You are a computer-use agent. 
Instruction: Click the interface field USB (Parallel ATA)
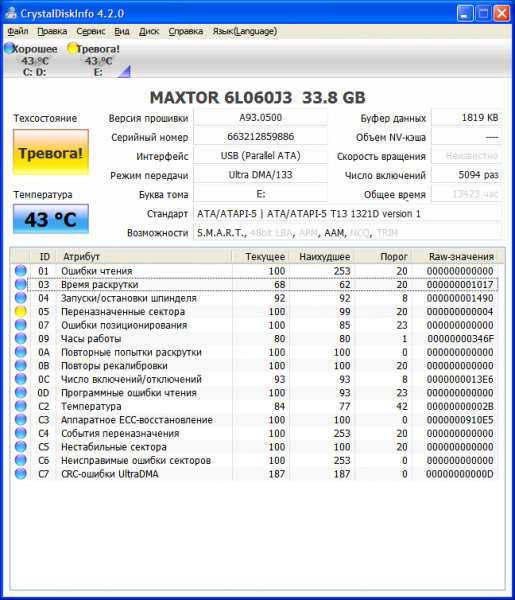(261, 156)
